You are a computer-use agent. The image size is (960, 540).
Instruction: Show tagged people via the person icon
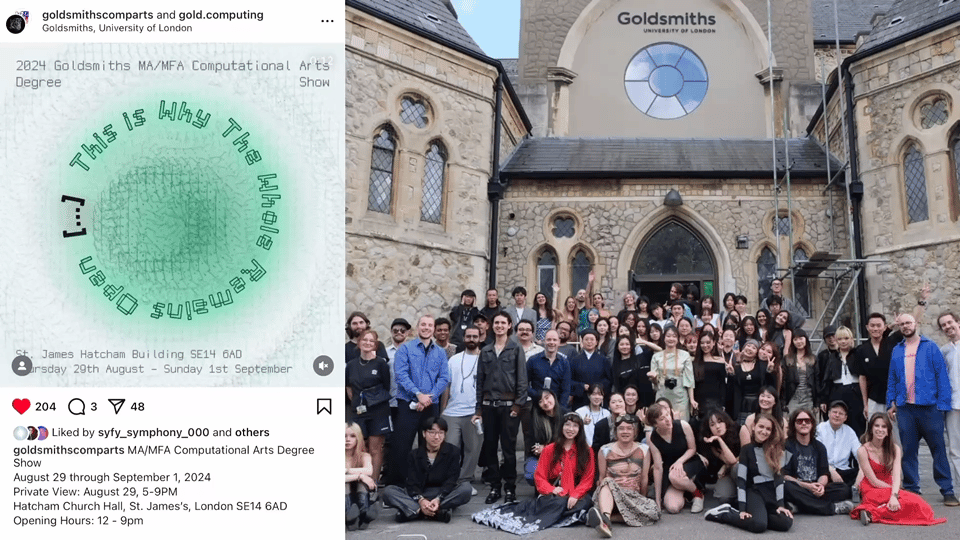point(21,366)
